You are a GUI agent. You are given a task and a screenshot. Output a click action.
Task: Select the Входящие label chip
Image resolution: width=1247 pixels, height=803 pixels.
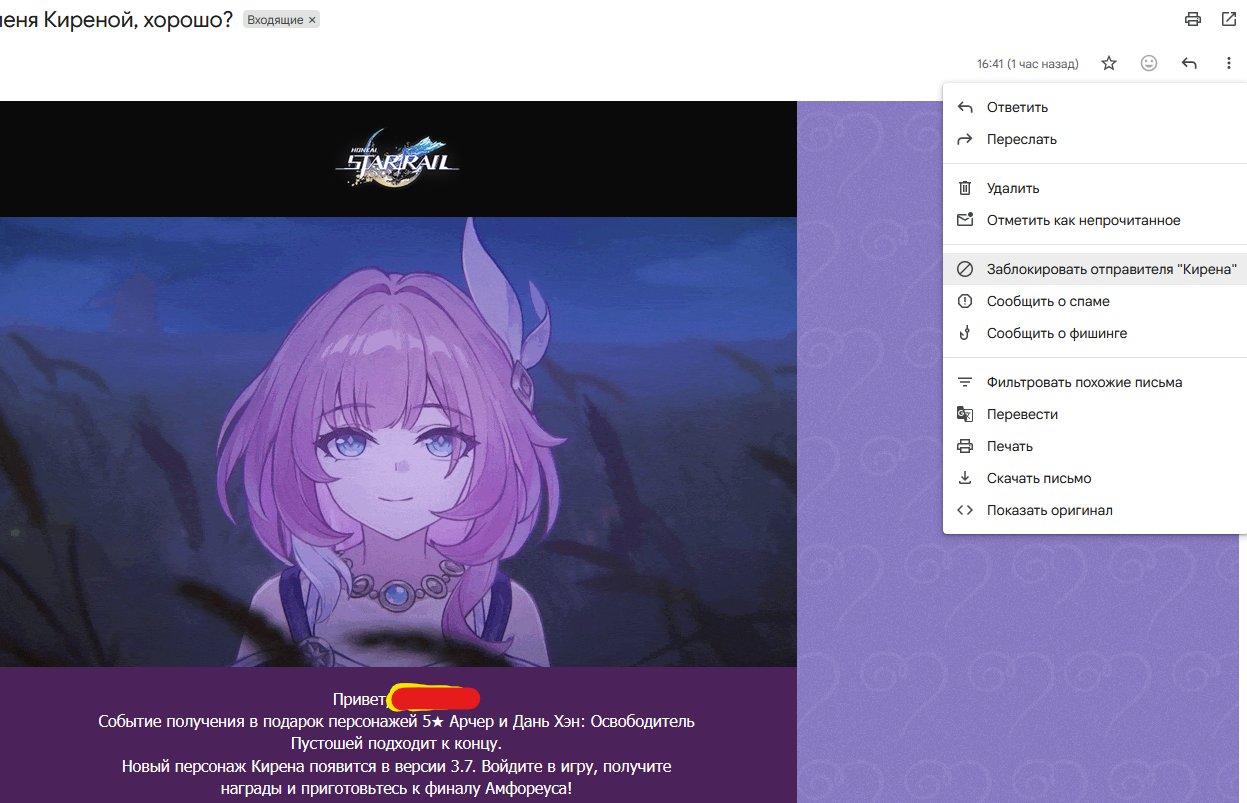[x=275, y=20]
